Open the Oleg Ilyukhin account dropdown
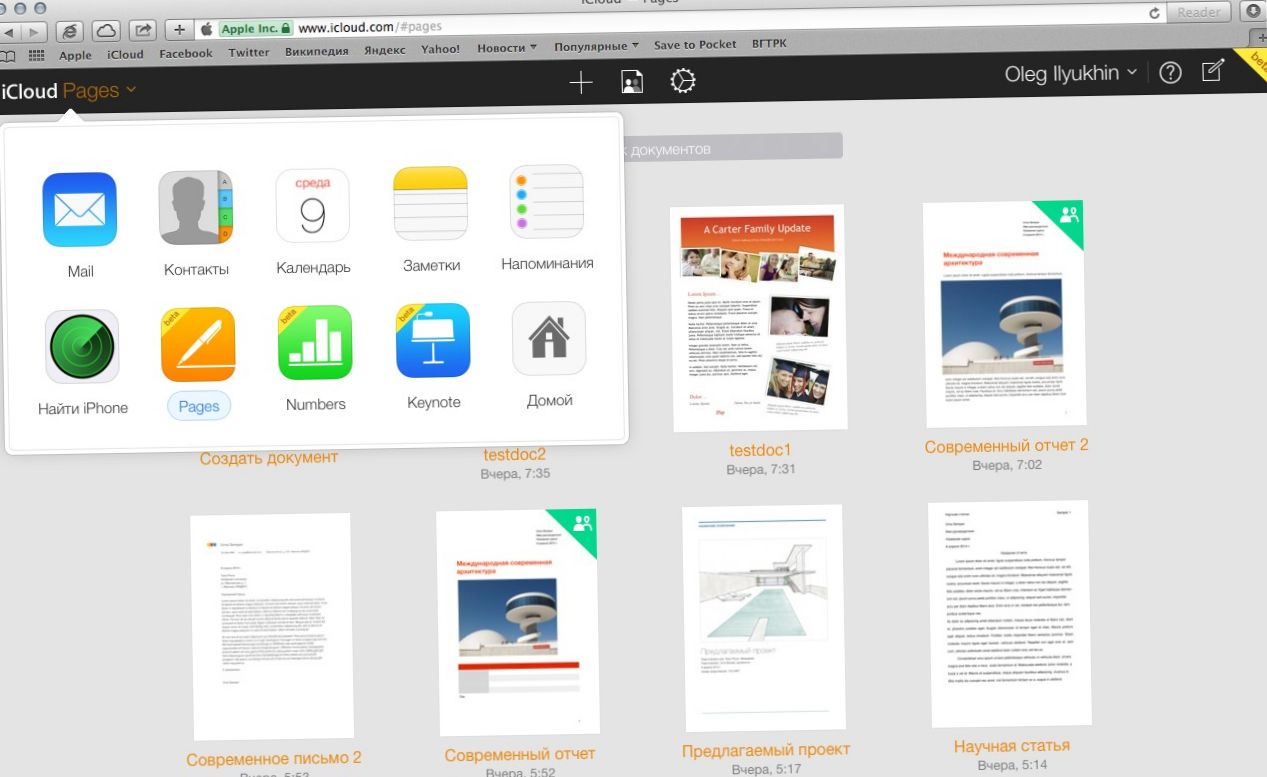Viewport: 1267px width, 777px height. pos(1071,73)
